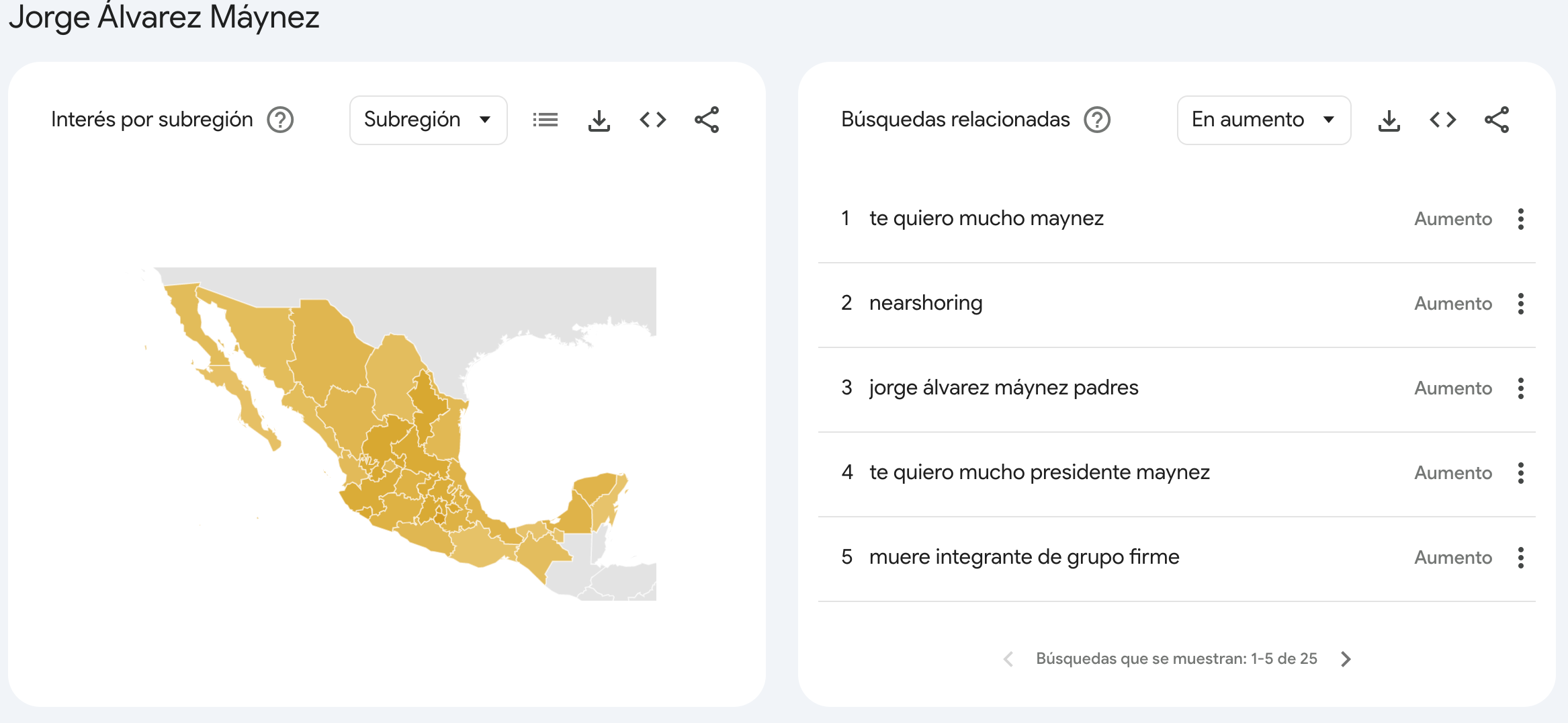Go to next page of related searches
Image resolution: width=1568 pixels, height=723 pixels.
point(1345,659)
